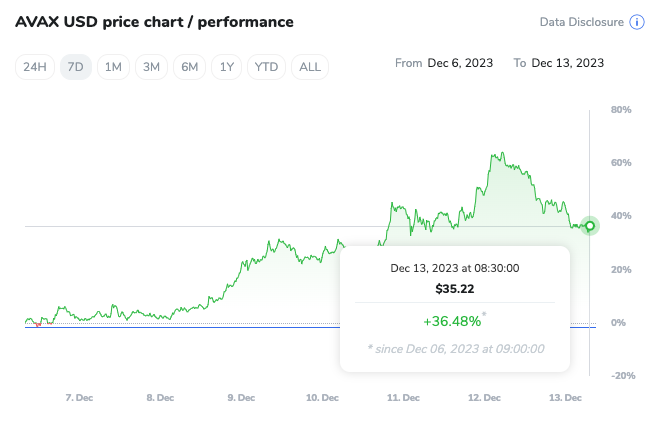The height and width of the screenshot is (437, 664).
Task: Click the red low point marker
Action: tap(38, 324)
